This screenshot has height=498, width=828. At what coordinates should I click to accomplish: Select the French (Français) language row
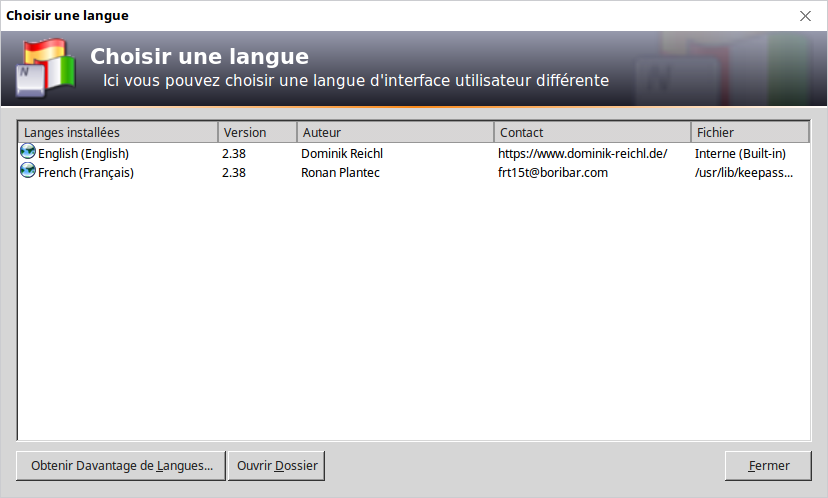(86, 173)
